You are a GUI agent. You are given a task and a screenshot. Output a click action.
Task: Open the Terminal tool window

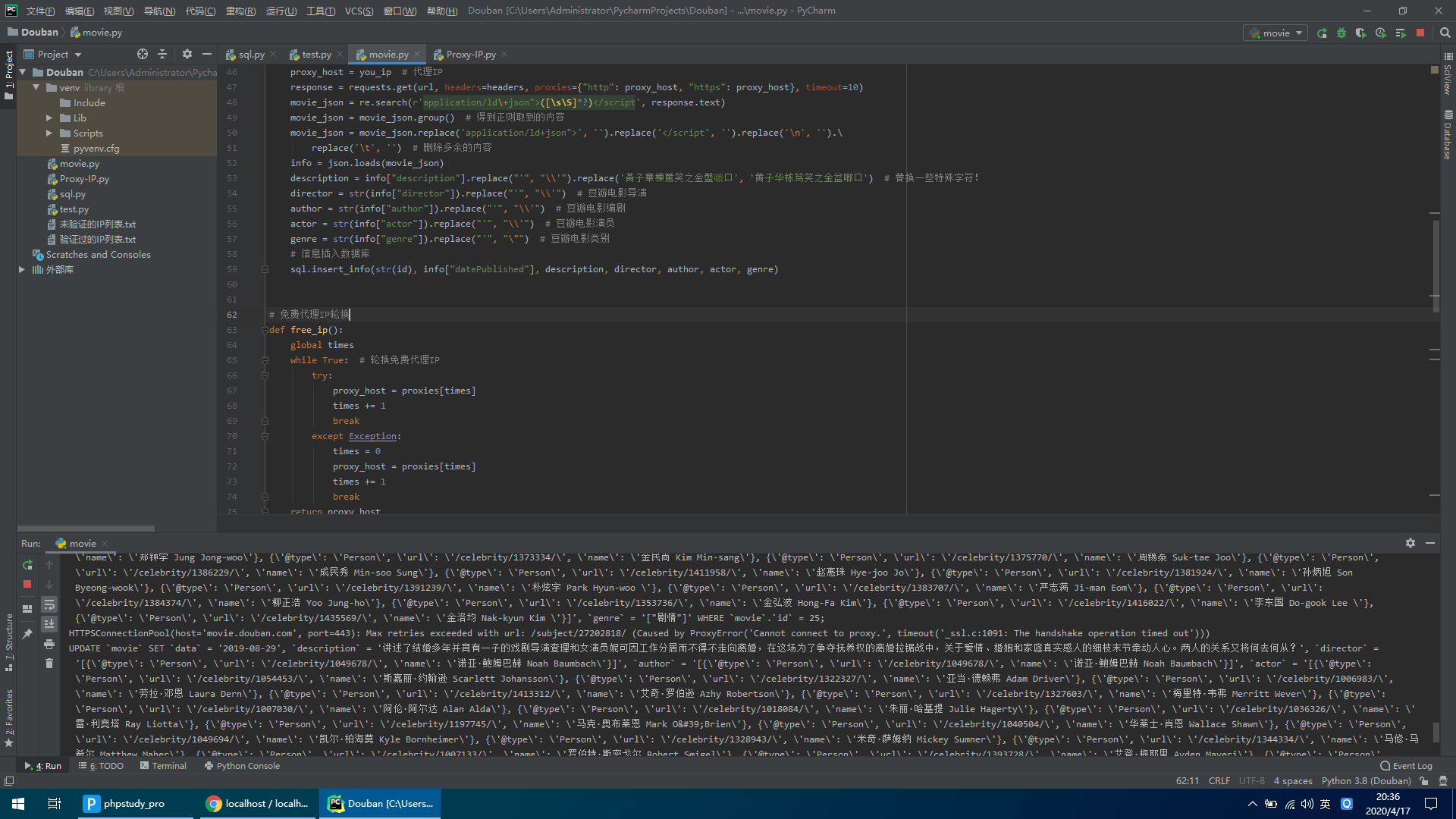pyautogui.click(x=163, y=766)
